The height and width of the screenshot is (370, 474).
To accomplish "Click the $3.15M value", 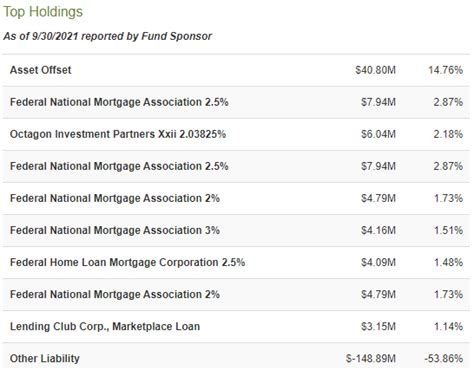I will click(378, 326).
